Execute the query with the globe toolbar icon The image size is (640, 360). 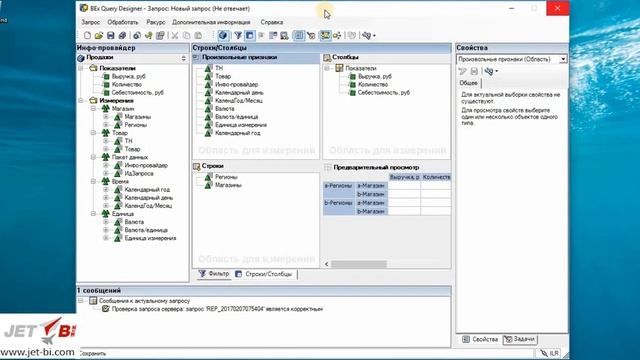[137, 36]
